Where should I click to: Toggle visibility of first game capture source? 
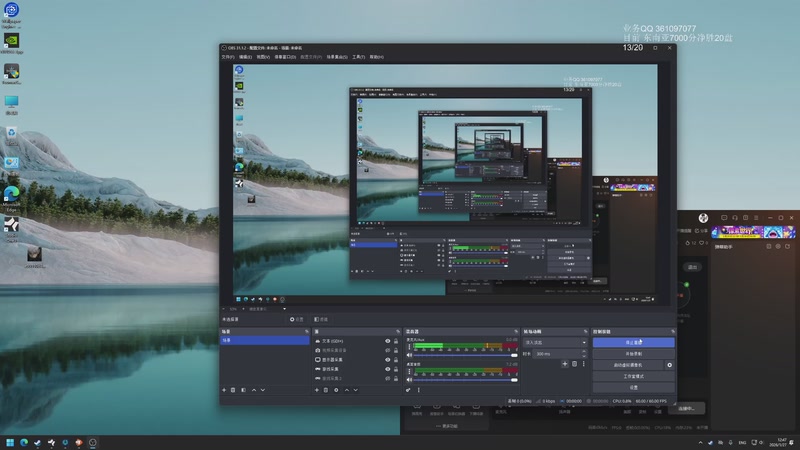tap(388, 369)
